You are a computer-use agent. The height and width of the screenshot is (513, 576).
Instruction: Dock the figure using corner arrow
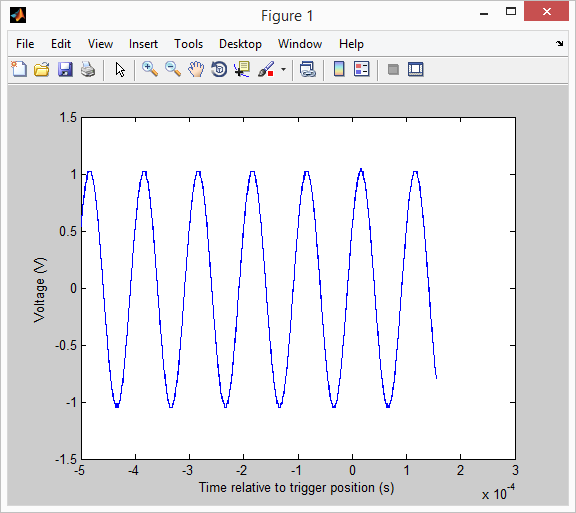(x=559, y=44)
